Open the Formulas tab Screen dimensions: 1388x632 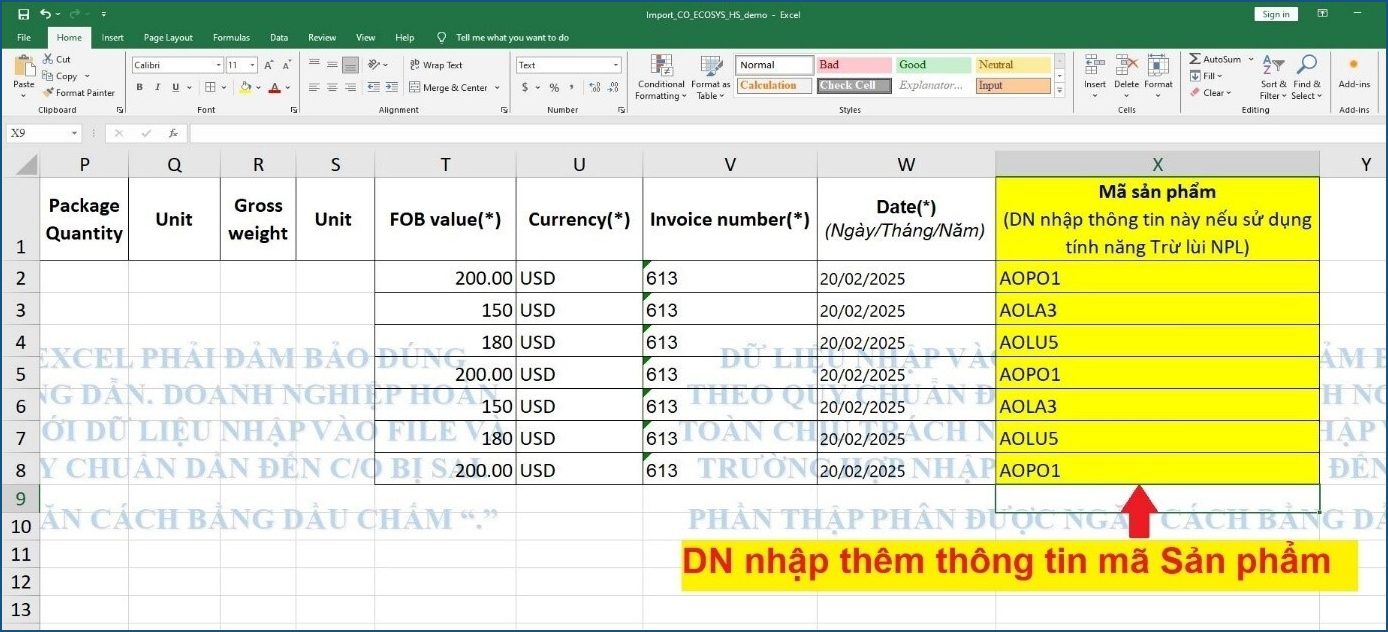(x=231, y=38)
